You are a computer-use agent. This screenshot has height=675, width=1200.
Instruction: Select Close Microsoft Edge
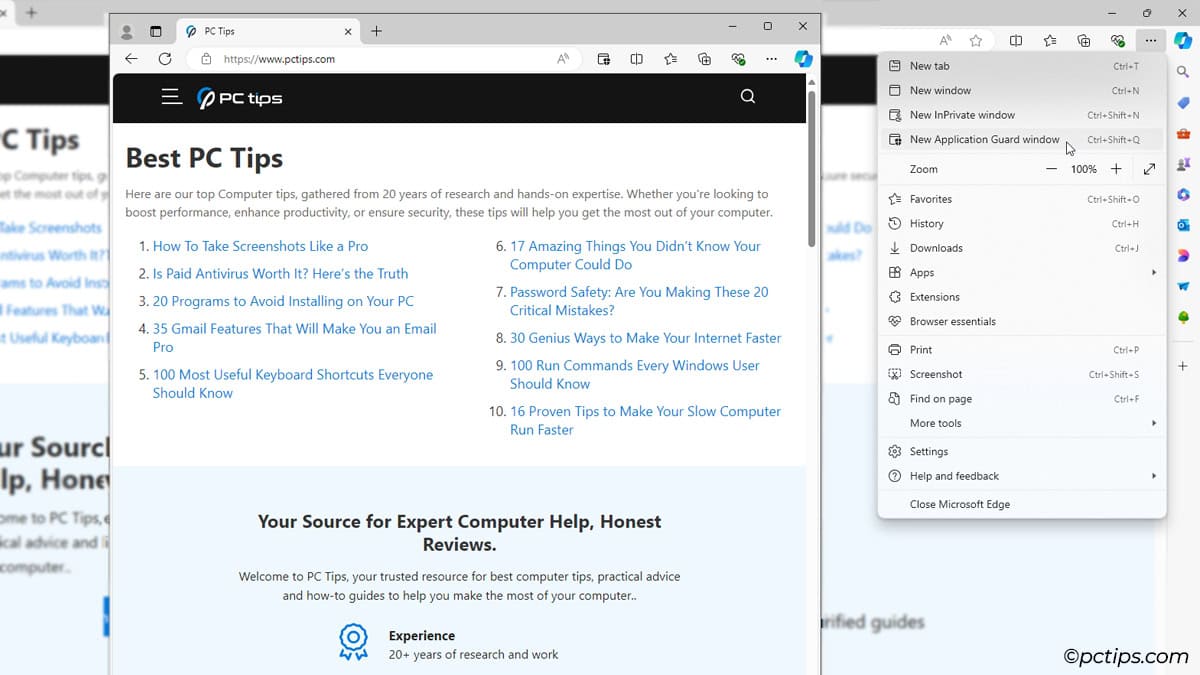coord(1022,505)
